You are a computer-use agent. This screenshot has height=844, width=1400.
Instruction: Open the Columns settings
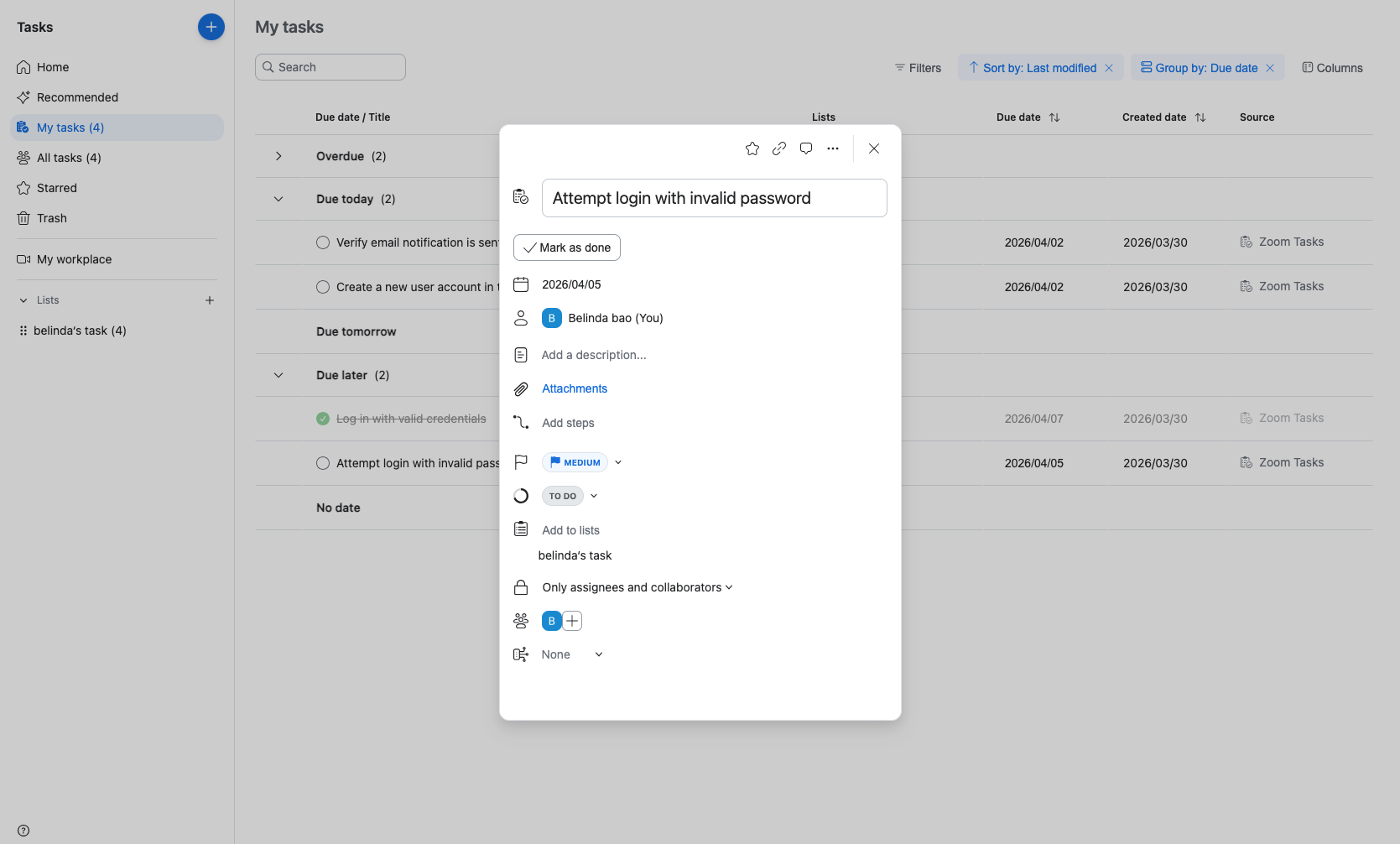1332,68
